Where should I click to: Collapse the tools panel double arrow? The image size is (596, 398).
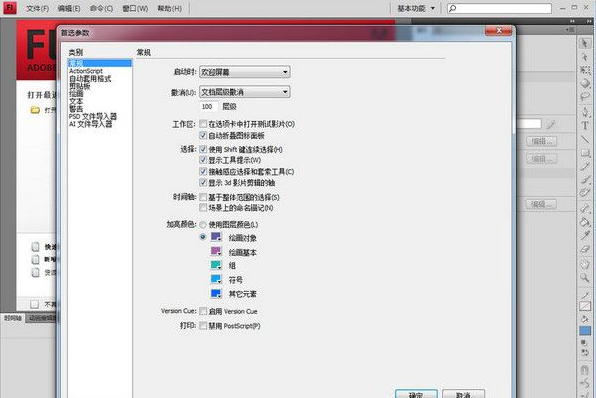coord(589,22)
